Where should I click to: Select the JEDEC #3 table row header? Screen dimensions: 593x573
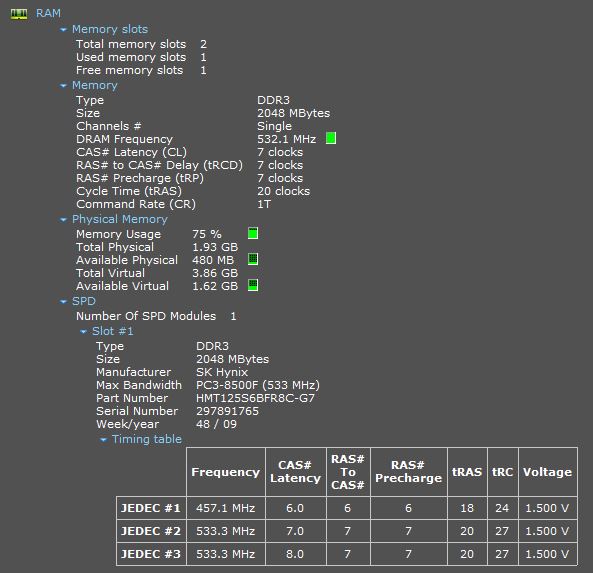pos(151,554)
